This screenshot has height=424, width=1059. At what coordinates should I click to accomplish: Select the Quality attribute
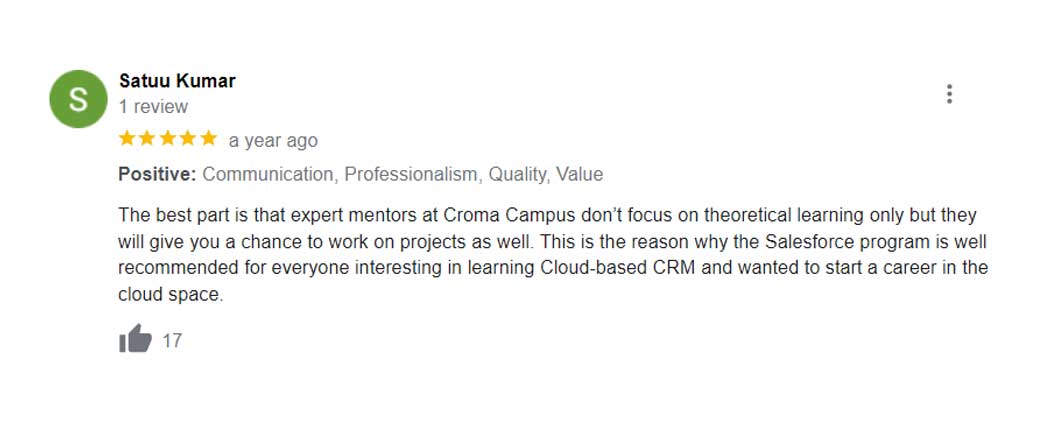[518, 174]
